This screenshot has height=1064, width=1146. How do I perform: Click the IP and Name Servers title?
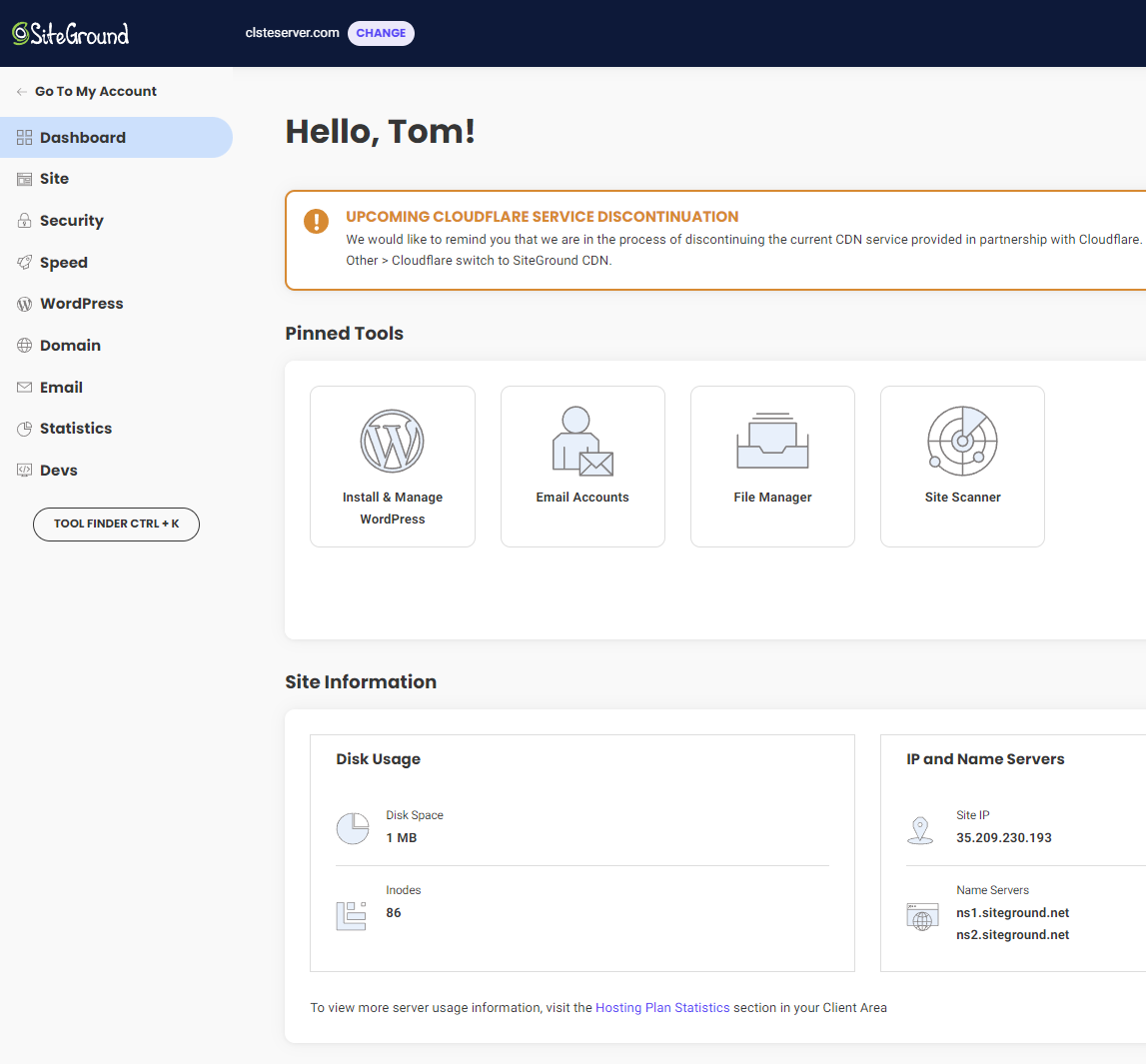point(985,759)
